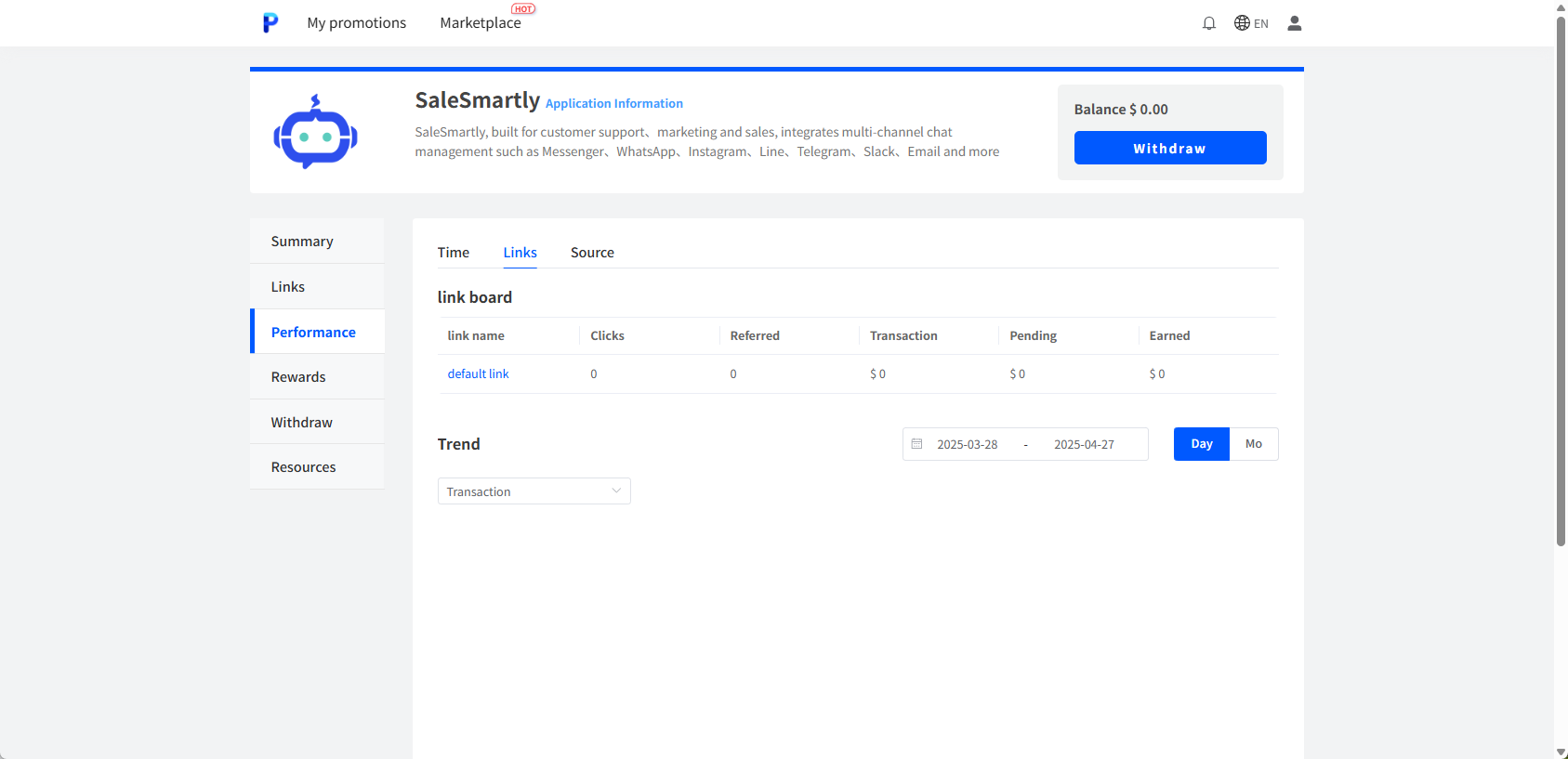This screenshot has width=1568, height=759.
Task: Switch trend view to Mo
Action: coord(1253,444)
